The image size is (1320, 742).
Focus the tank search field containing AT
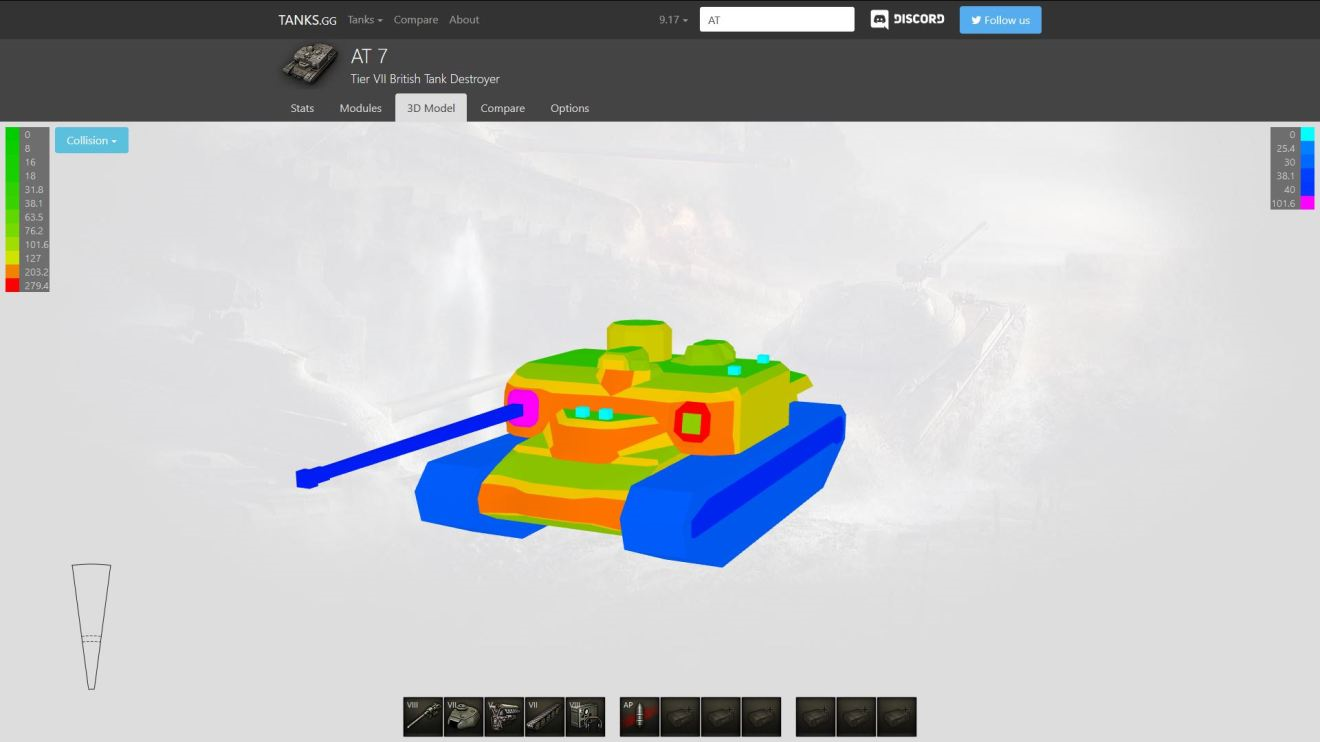pos(777,20)
